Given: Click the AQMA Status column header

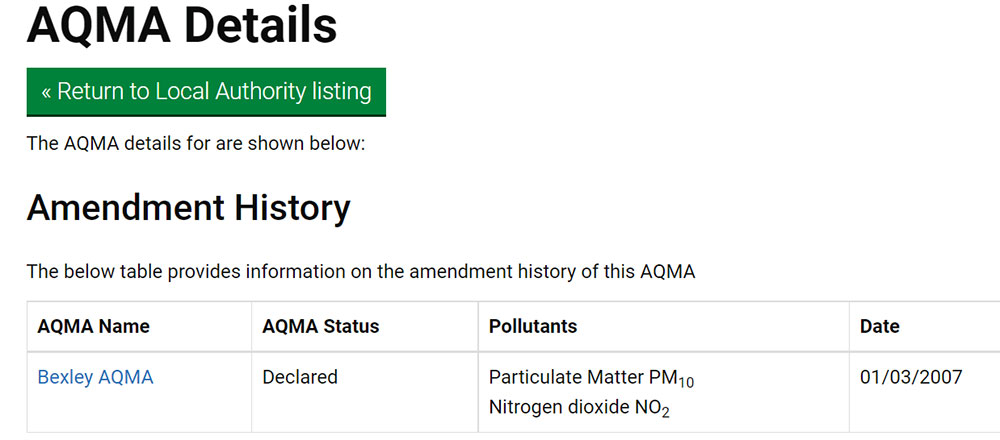Looking at the screenshot, I should click(320, 327).
